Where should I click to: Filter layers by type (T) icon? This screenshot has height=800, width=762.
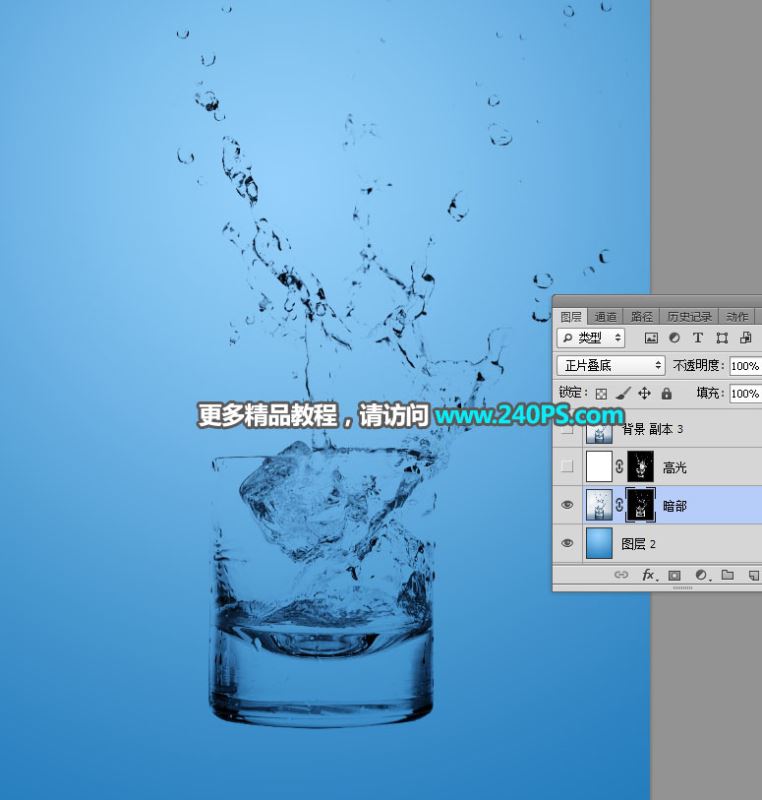click(x=698, y=338)
